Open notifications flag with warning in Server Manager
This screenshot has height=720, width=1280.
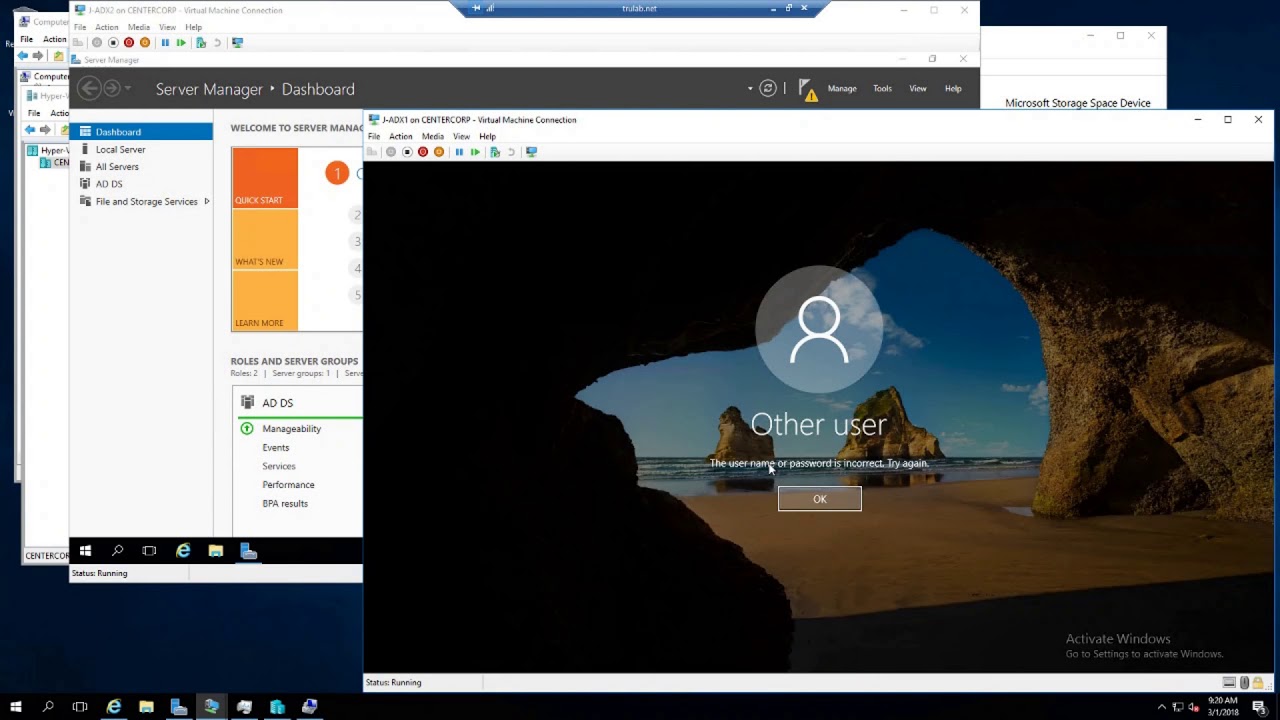[807, 89]
